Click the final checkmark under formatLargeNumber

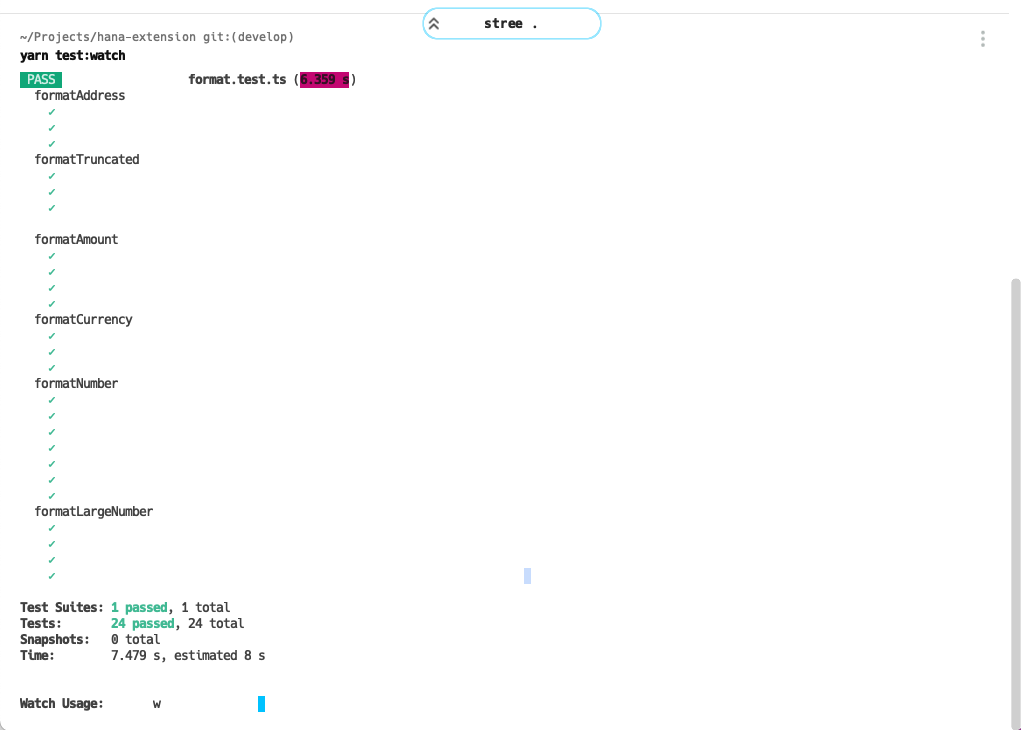point(51,576)
